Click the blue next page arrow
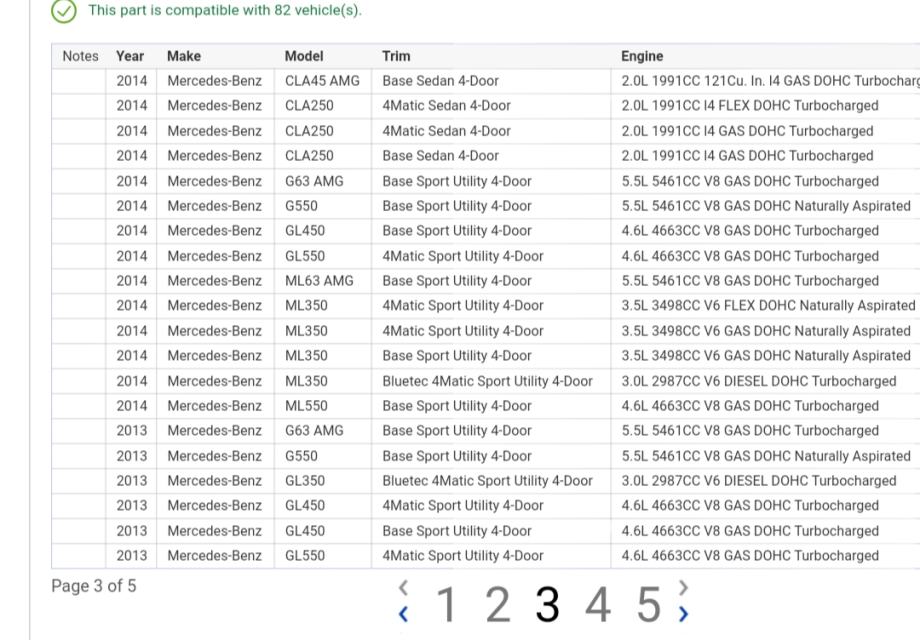Viewport: 920px width, 640px height. pyautogui.click(x=683, y=614)
